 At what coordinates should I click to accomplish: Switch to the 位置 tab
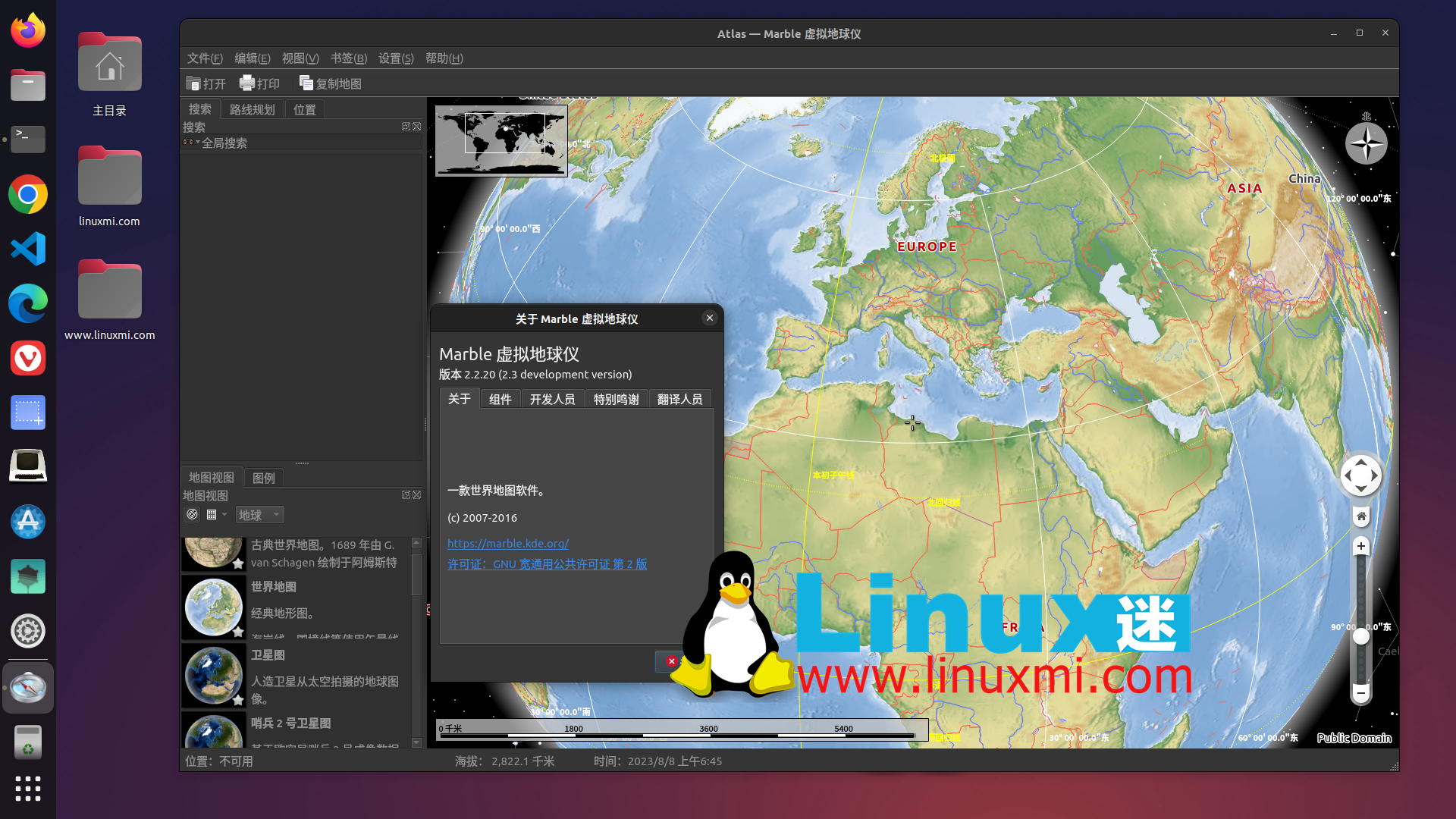point(305,110)
